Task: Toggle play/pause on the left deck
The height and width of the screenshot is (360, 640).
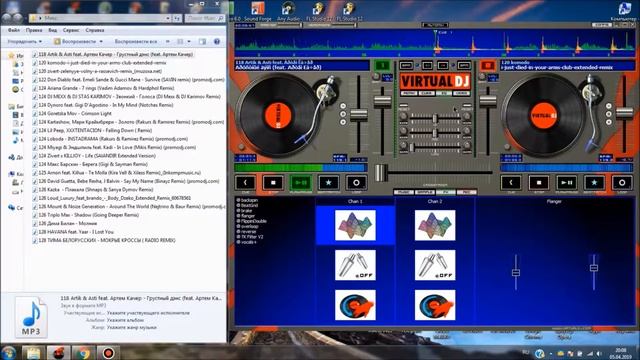Action: coord(301,183)
